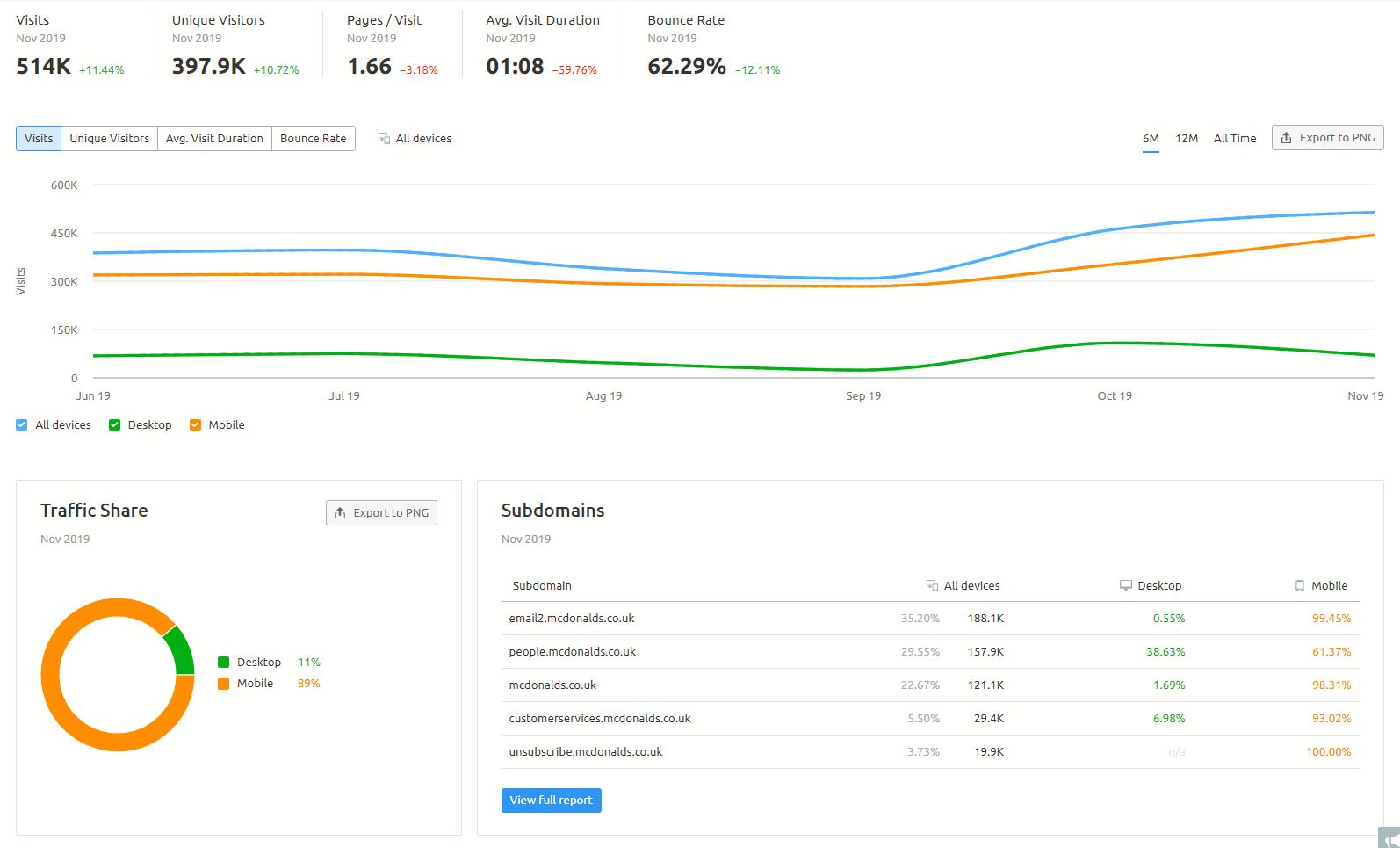1400x848 pixels.
Task: Select the mcdonalds.co.uk subdomain
Action: tap(552, 685)
